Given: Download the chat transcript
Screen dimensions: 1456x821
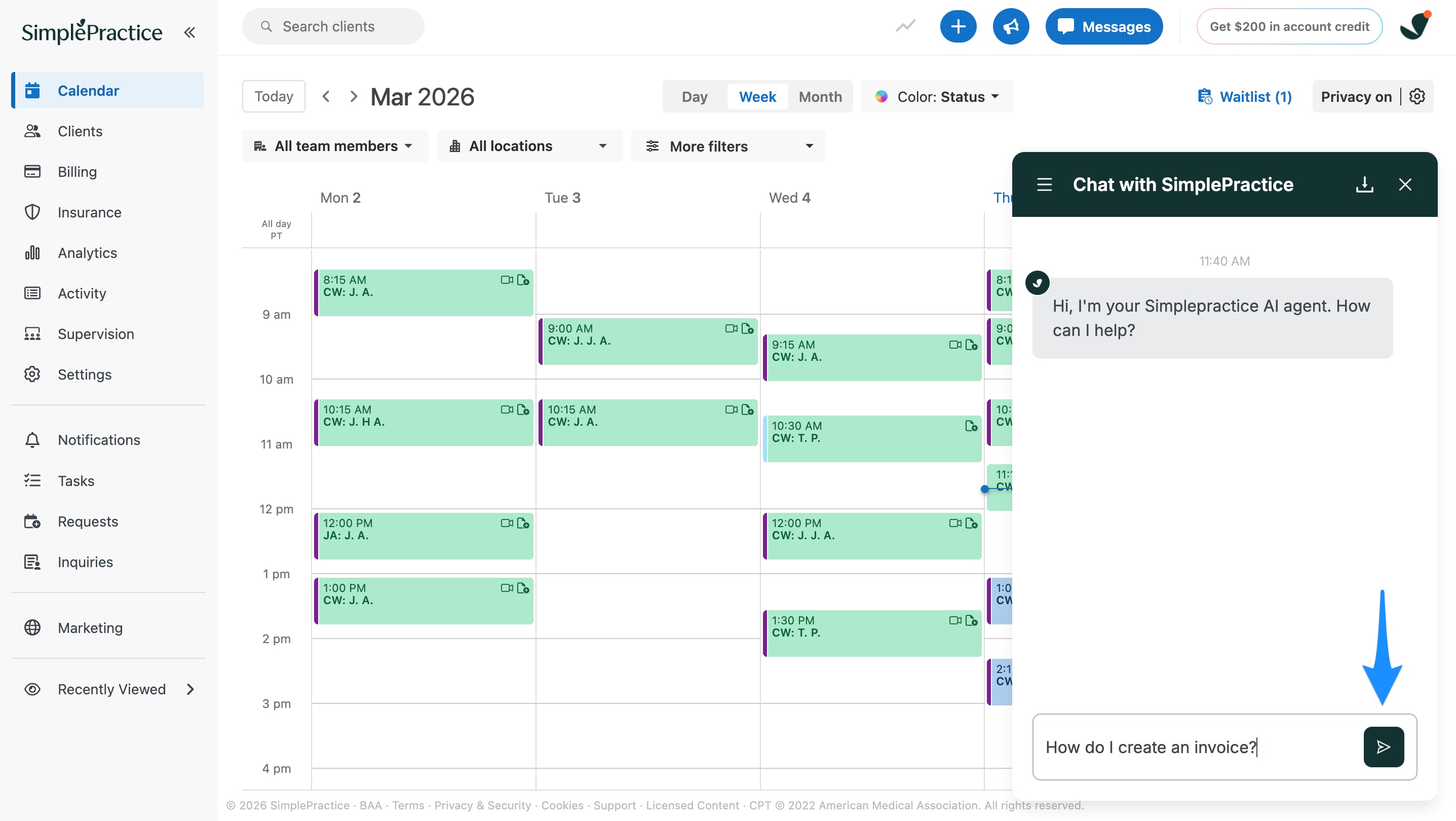Looking at the screenshot, I should (x=1364, y=184).
